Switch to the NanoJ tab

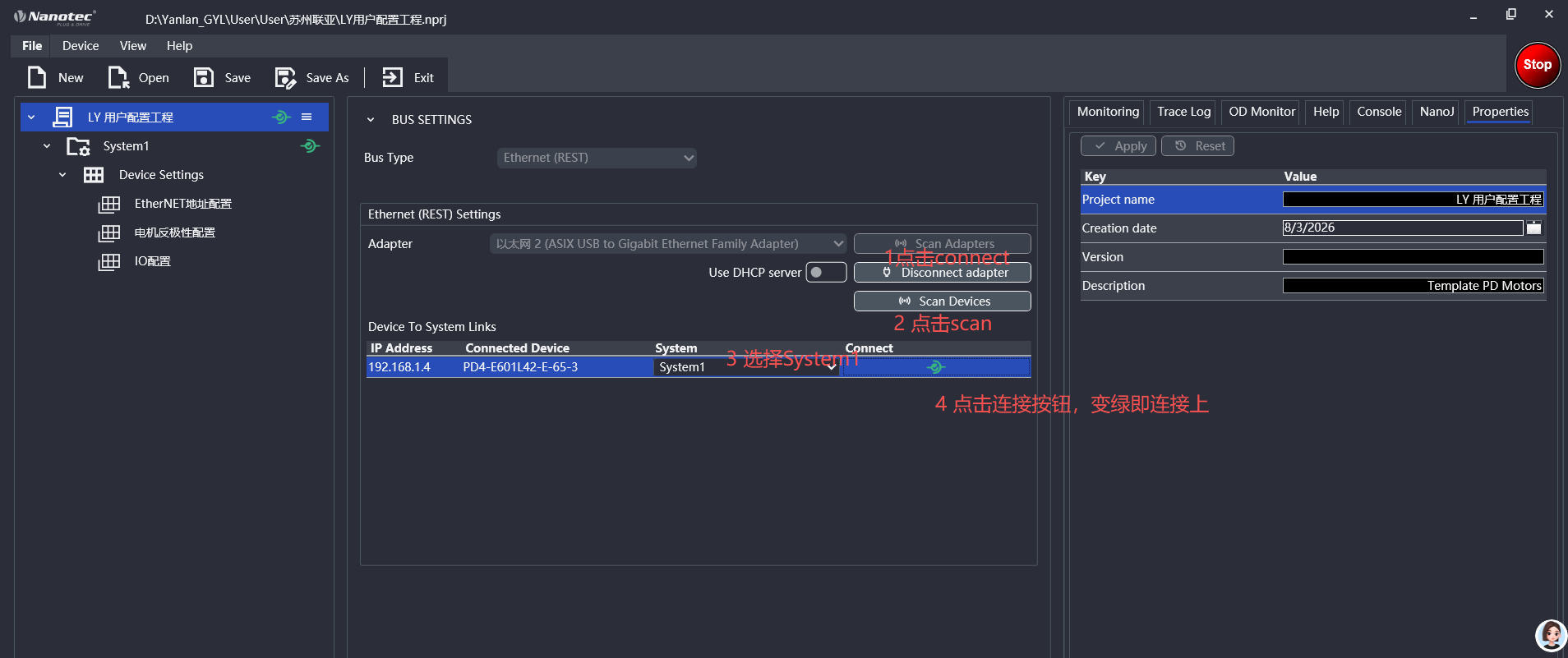pos(1437,112)
